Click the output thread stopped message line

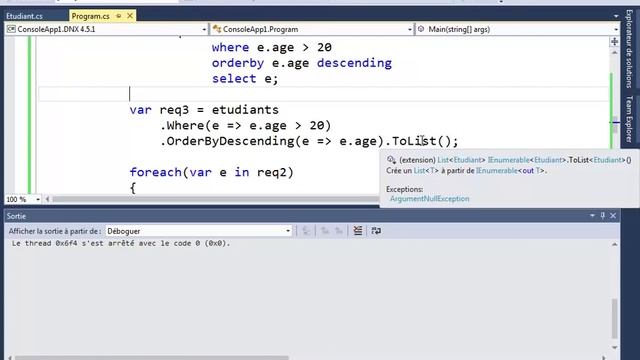pos(121,243)
